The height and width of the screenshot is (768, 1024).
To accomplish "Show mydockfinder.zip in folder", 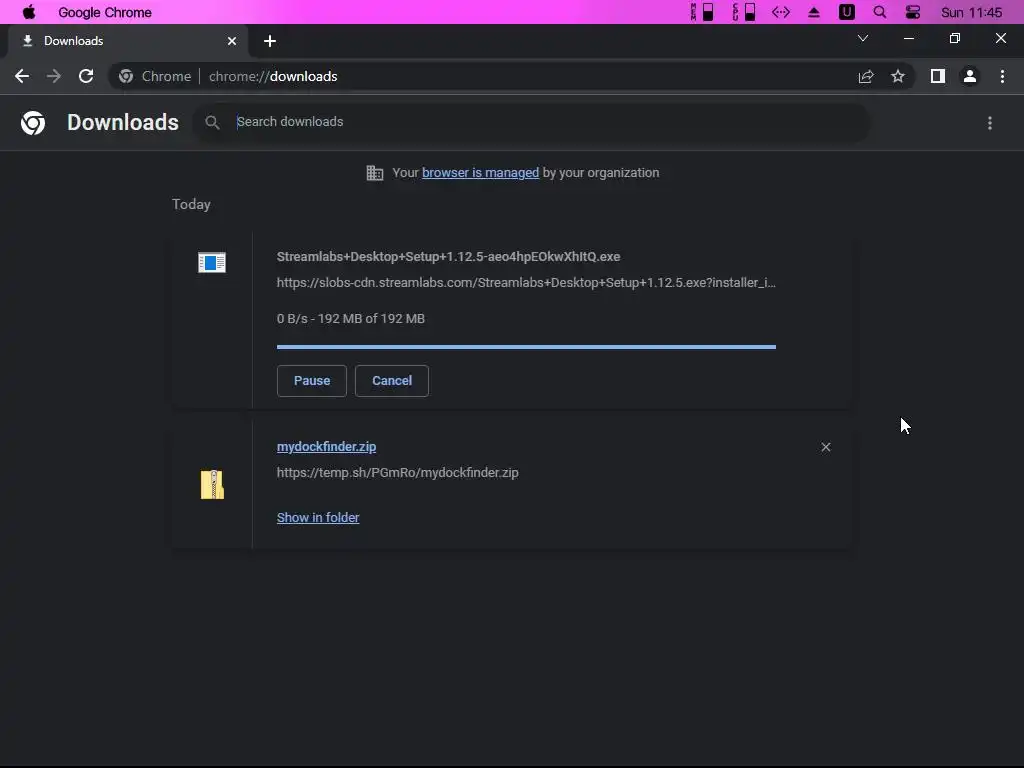I will tap(318, 517).
